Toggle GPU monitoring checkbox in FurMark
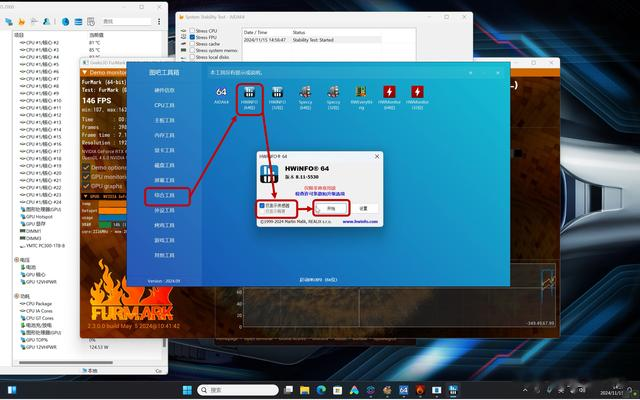Image resolution: width=640 pixels, height=400 pixels. 86,177
